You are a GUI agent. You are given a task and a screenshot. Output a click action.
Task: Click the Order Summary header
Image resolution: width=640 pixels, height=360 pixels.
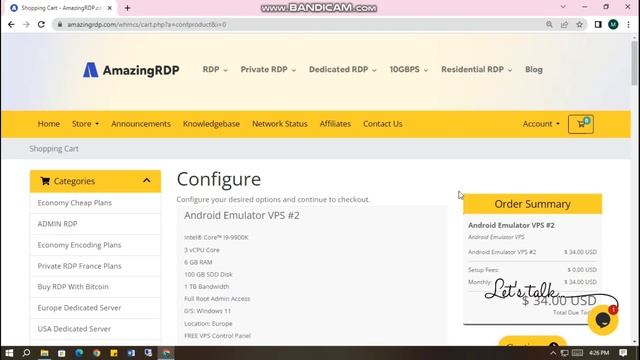(532, 204)
